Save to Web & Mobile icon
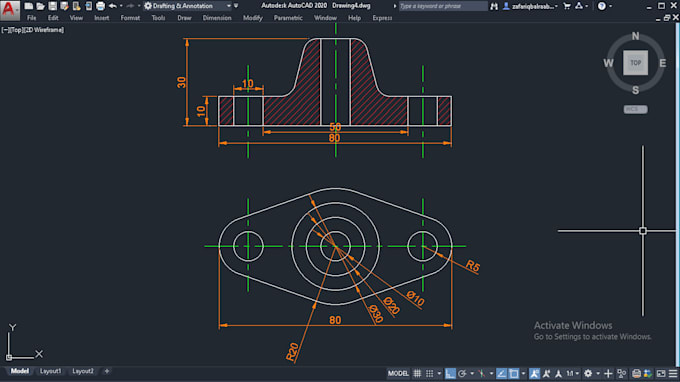This screenshot has width=680, height=382. [88, 6]
